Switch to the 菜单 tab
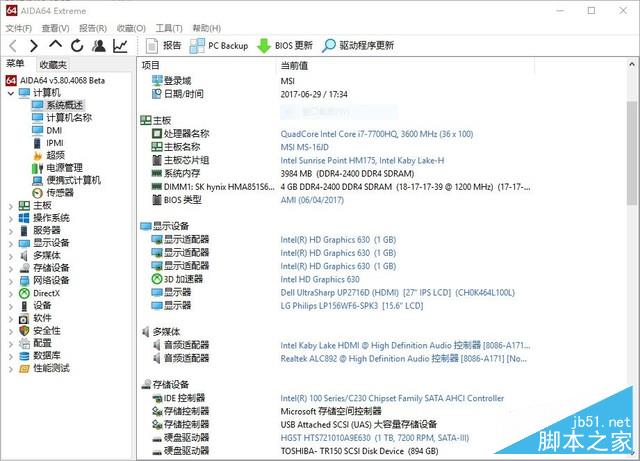Image resolution: width=640 pixels, height=461 pixels. pyautogui.click(x=15, y=64)
